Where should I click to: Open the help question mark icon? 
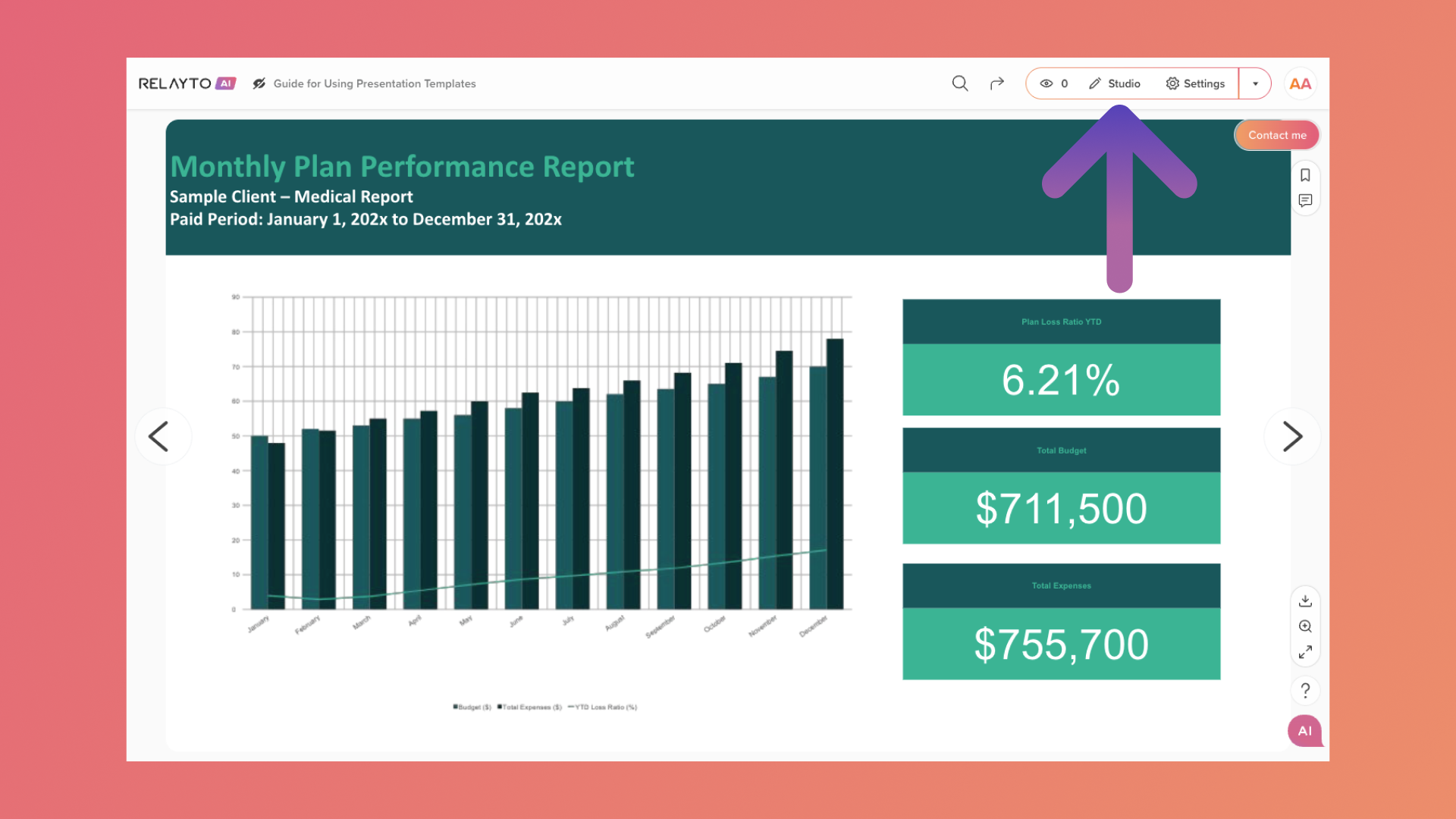(1305, 691)
